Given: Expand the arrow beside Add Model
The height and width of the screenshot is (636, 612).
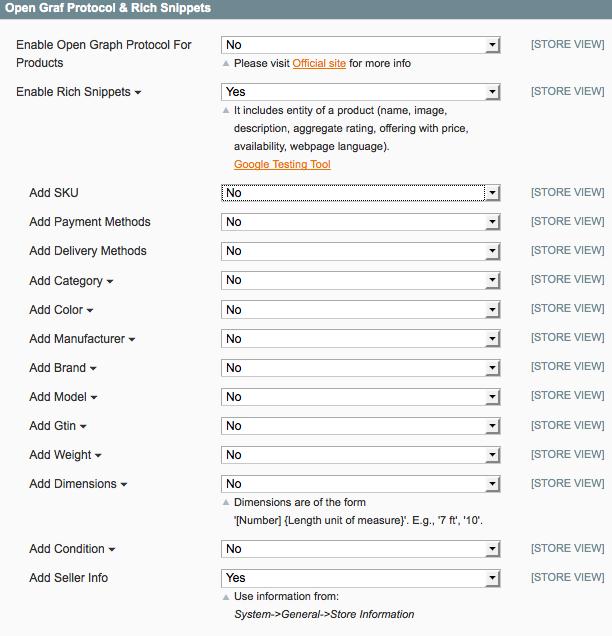Looking at the screenshot, I should (x=94, y=398).
